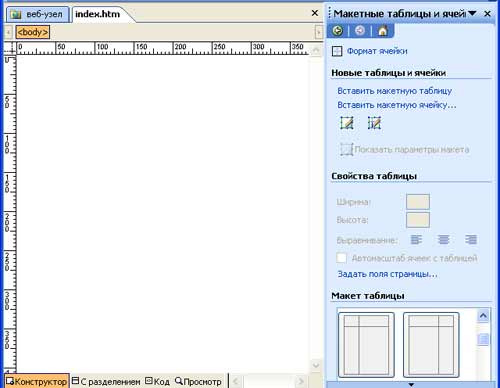Click the layout gallery up arrow
This screenshot has width=500, height=388.
483,315
